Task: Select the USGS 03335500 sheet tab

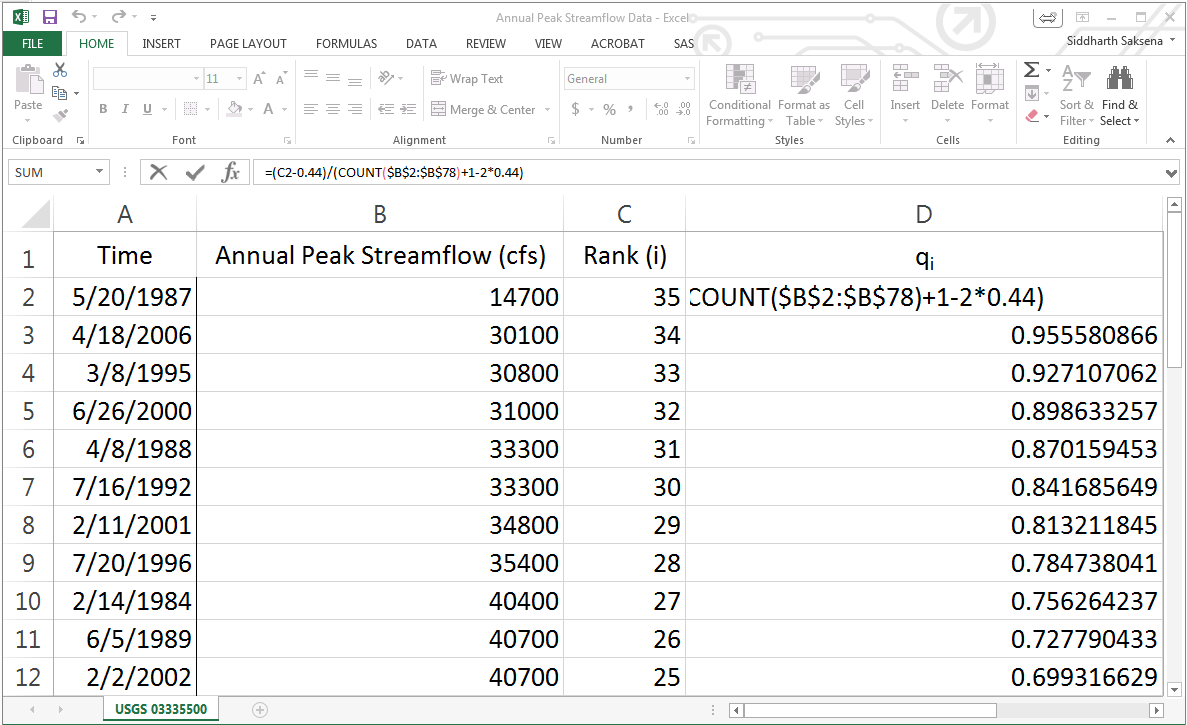Action: click(161, 710)
